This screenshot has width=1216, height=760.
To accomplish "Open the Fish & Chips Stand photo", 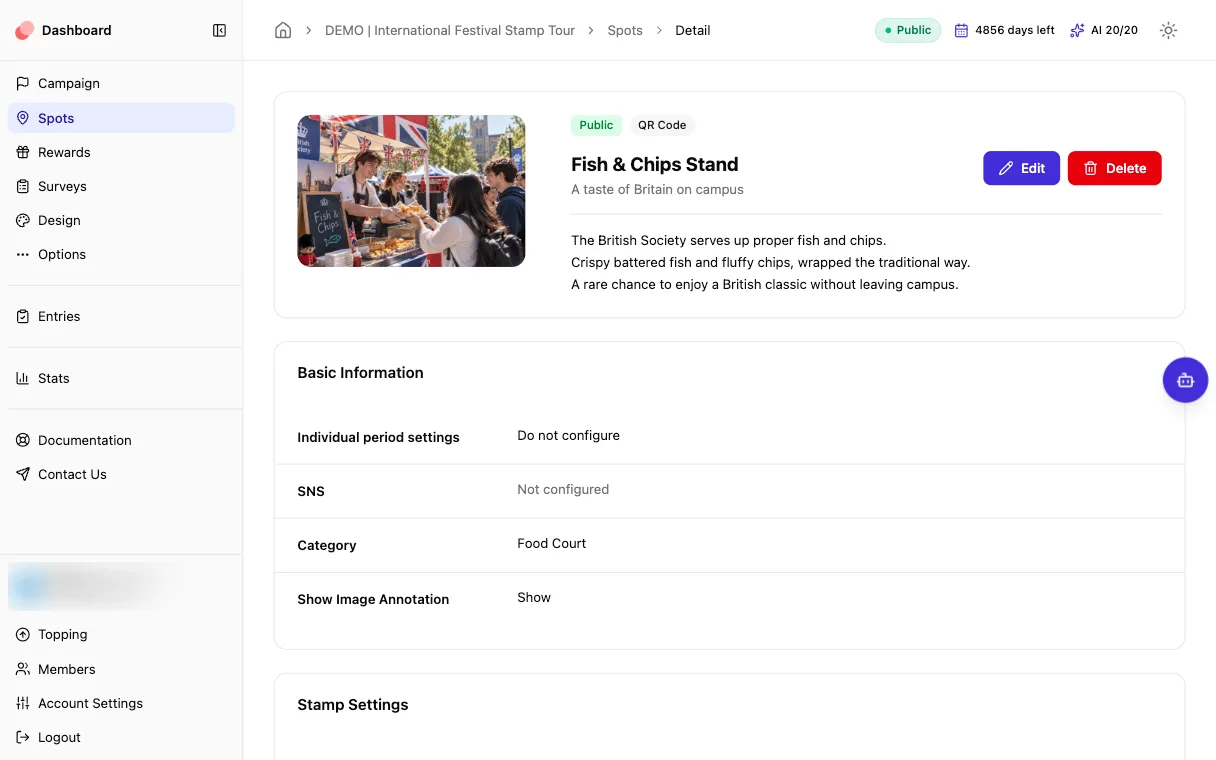I will pos(411,191).
